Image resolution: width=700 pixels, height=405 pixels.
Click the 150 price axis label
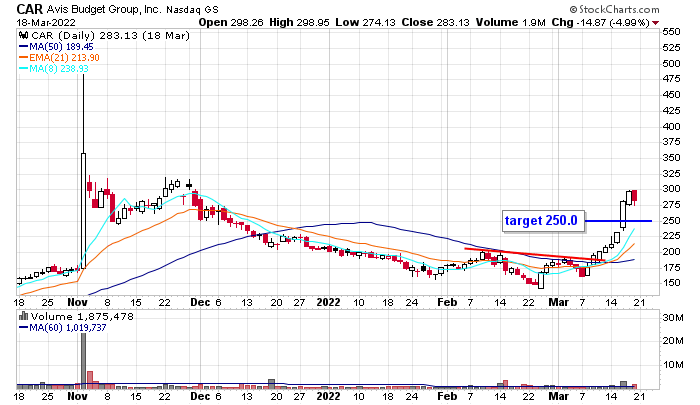coord(671,283)
